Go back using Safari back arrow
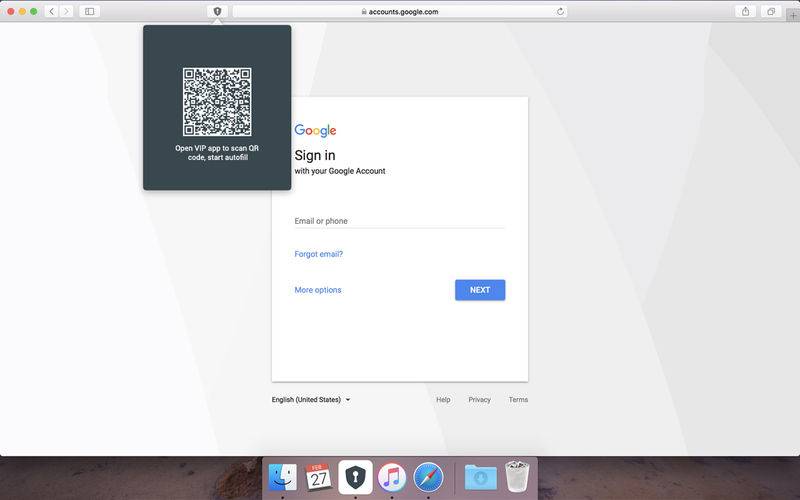The height and width of the screenshot is (500, 800). [x=52, y=11]
